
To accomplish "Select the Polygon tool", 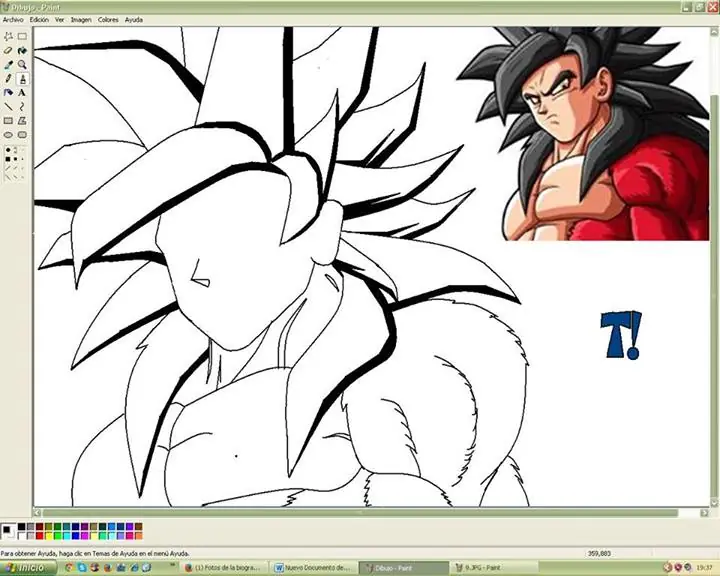I will pyautogui.click(x=22, y=121).
